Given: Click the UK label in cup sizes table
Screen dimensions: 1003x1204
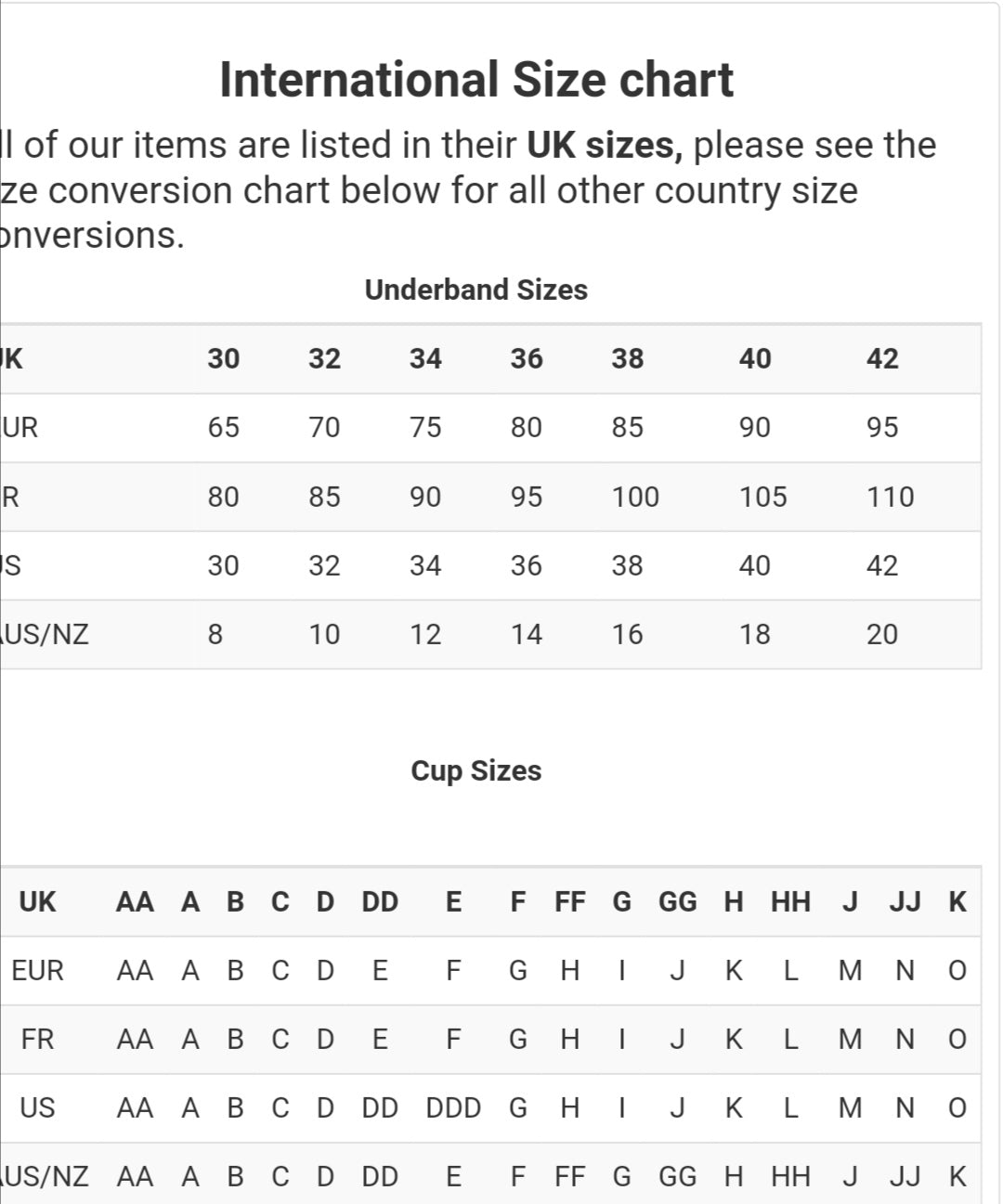Looking at the screenshot, I should point(37,901).
